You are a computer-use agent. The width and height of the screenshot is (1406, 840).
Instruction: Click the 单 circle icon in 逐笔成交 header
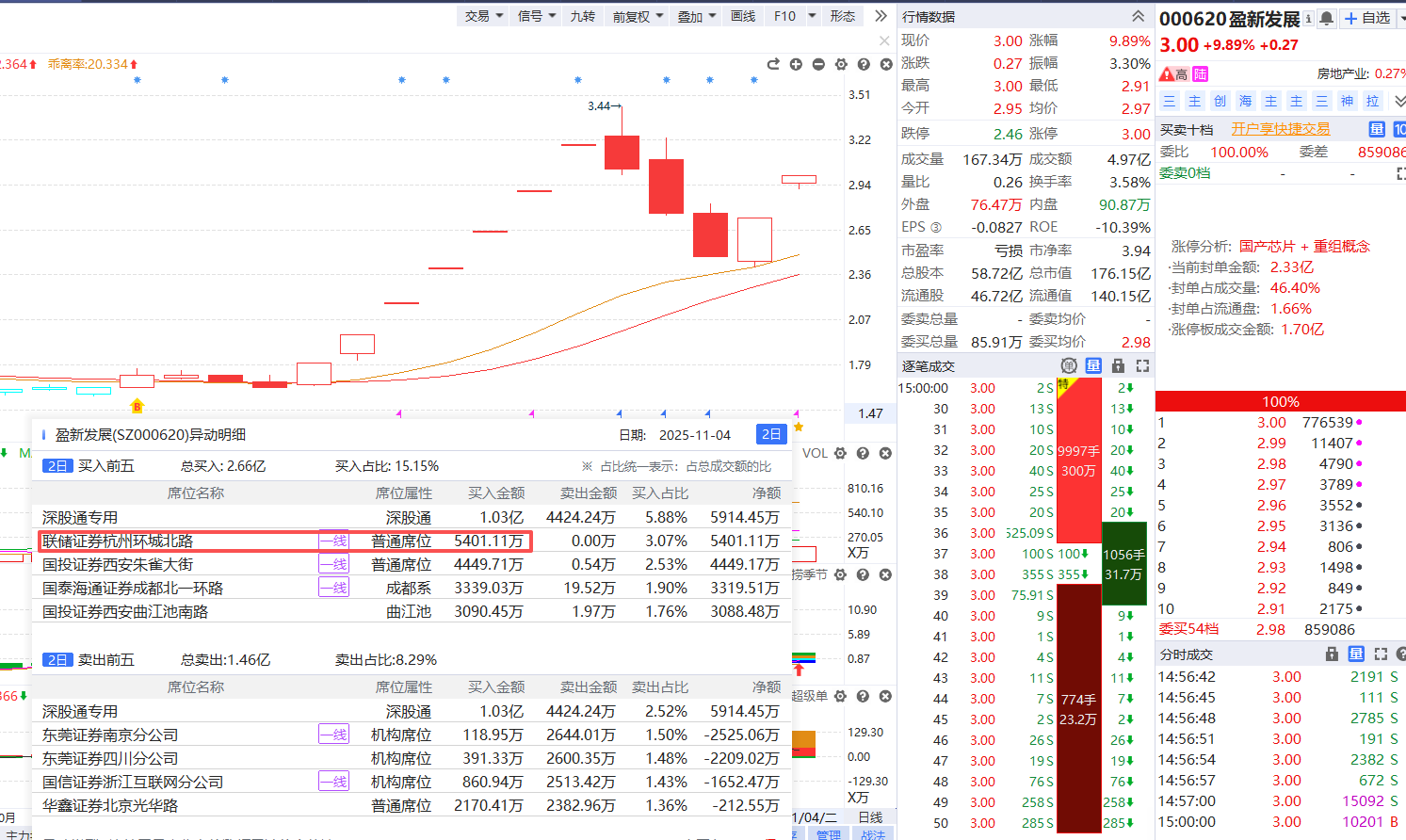(1069, 365)
